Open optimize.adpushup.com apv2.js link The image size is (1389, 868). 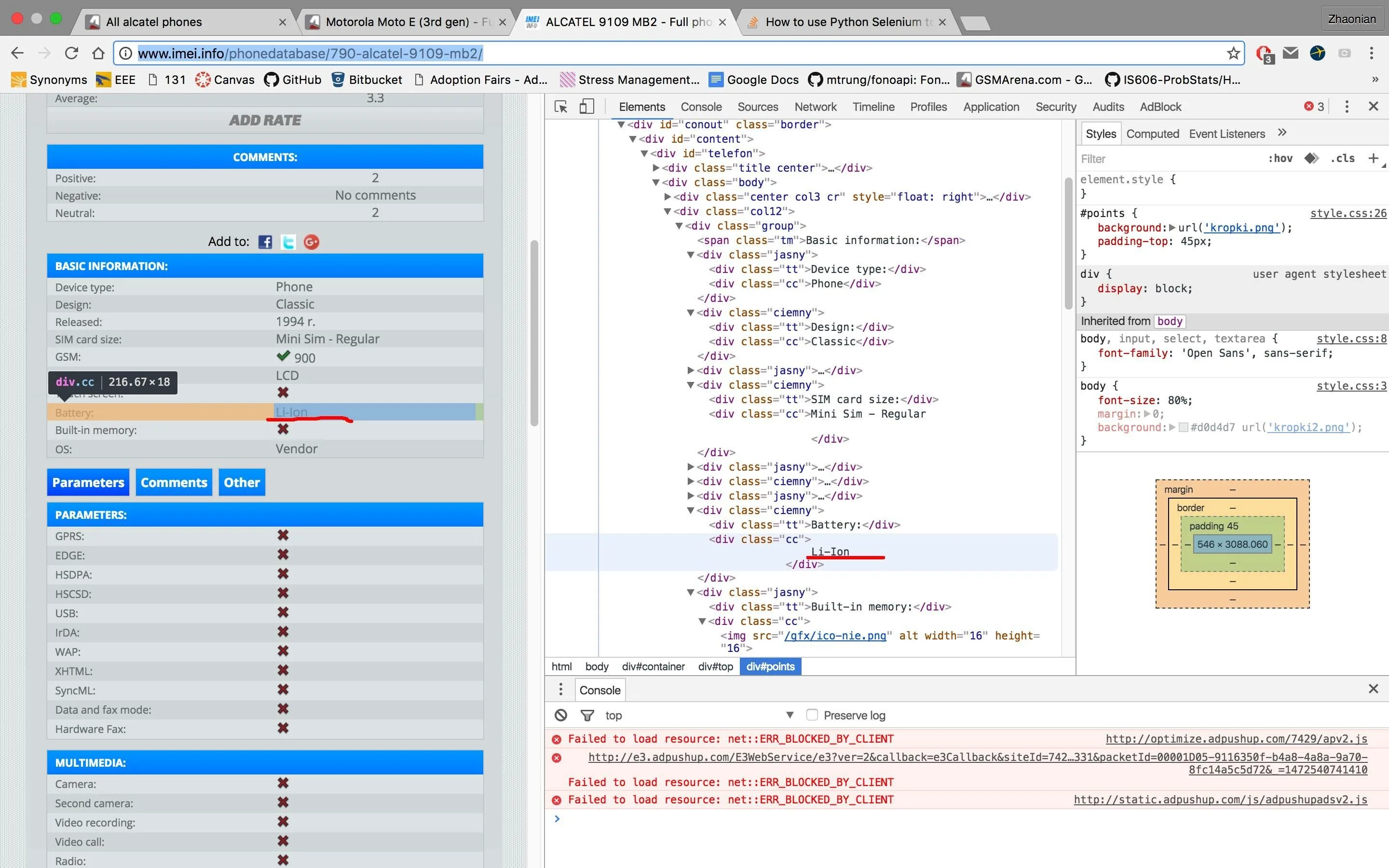pyautogui.click(x=1236, y=738)
